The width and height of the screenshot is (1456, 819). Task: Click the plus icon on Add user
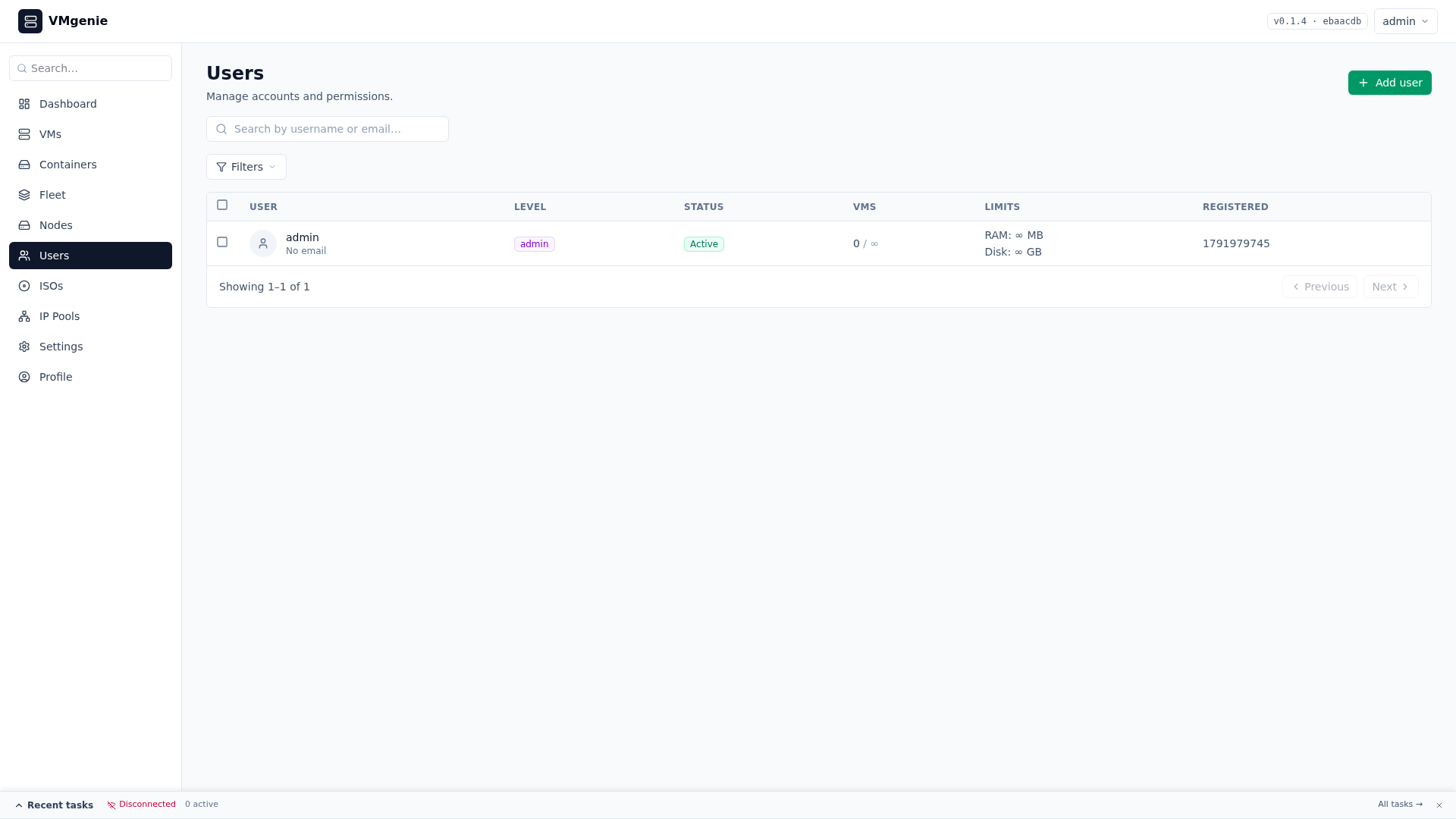pyautogui.click(x=1363, y=83)
